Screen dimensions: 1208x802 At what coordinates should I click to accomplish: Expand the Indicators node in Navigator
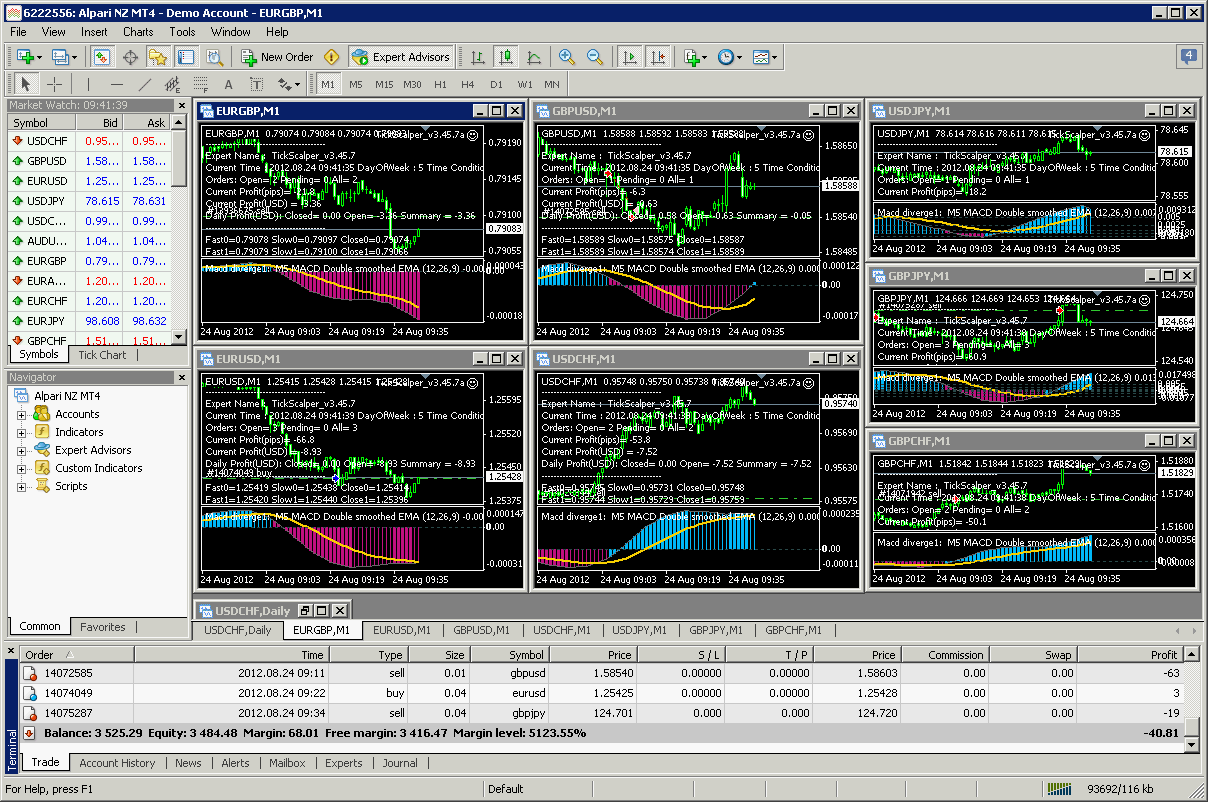pos(21,432)
